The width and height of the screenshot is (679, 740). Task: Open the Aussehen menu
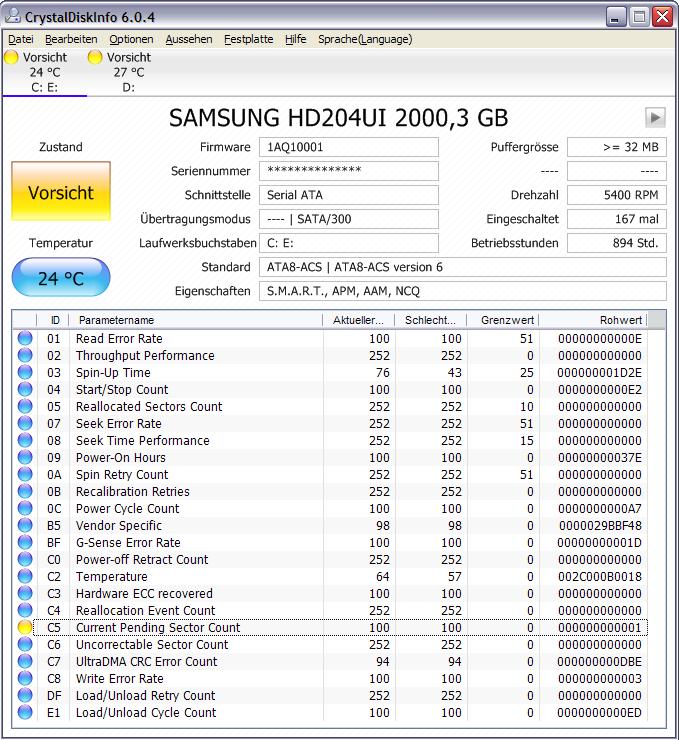[189, 39]
